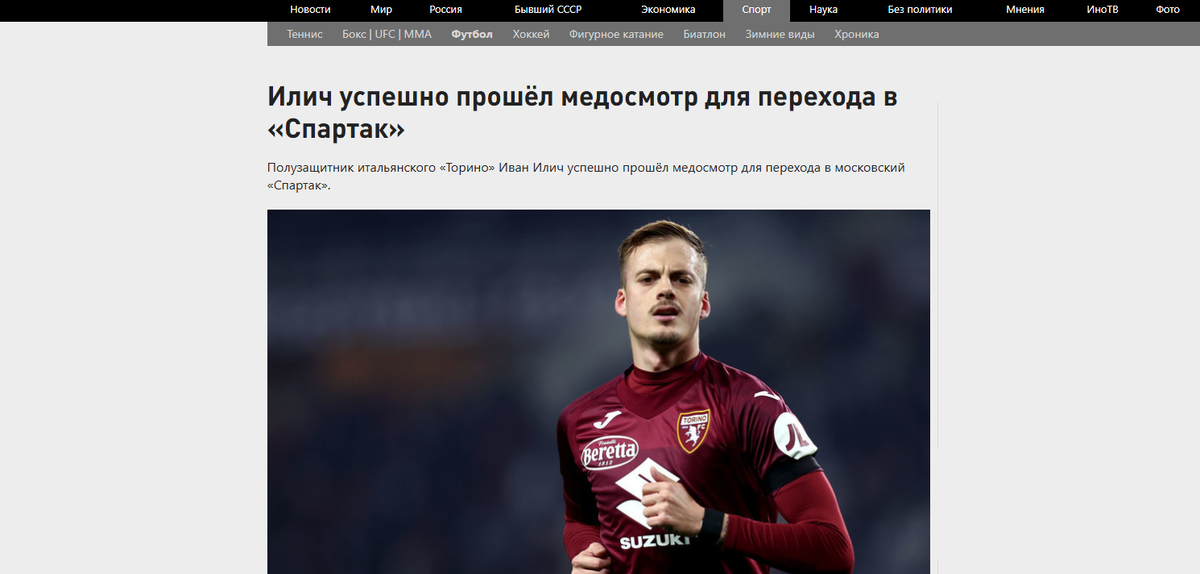This screenshot has width=1200, height=574.
Task: Click the Torino player article photo
Action: [x=598, y=391]
